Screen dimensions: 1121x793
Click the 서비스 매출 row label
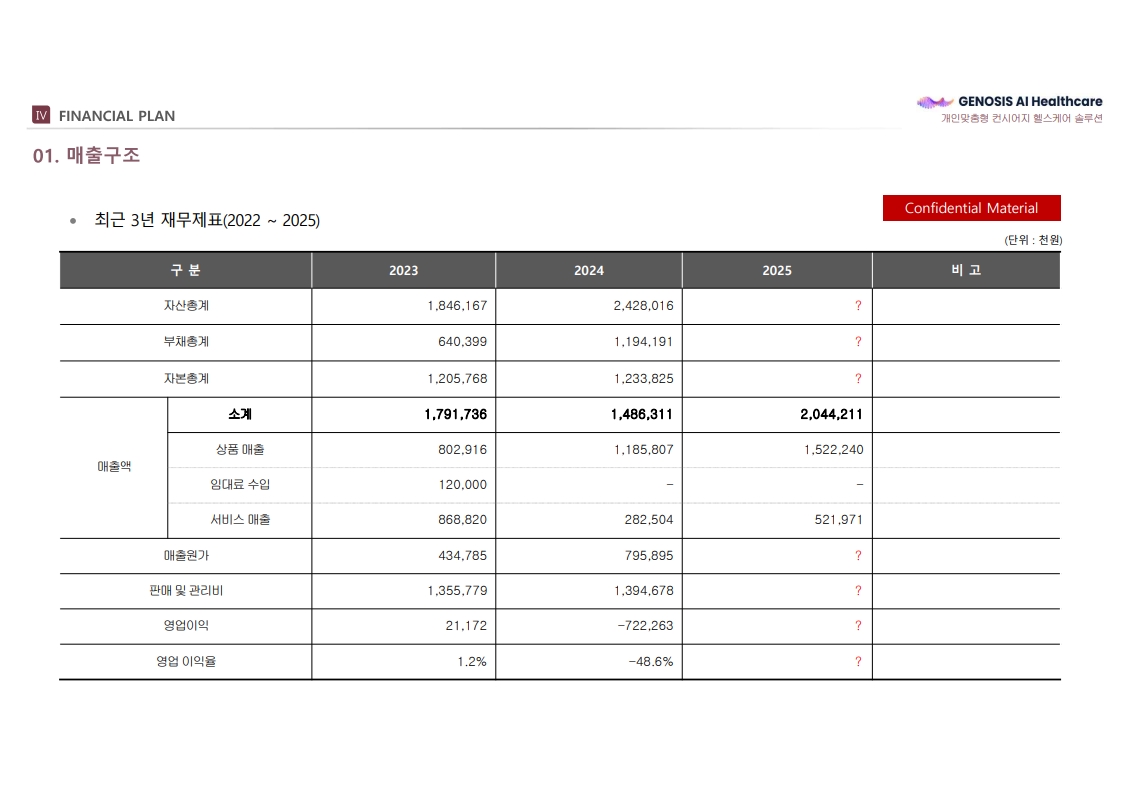(239, 520)
